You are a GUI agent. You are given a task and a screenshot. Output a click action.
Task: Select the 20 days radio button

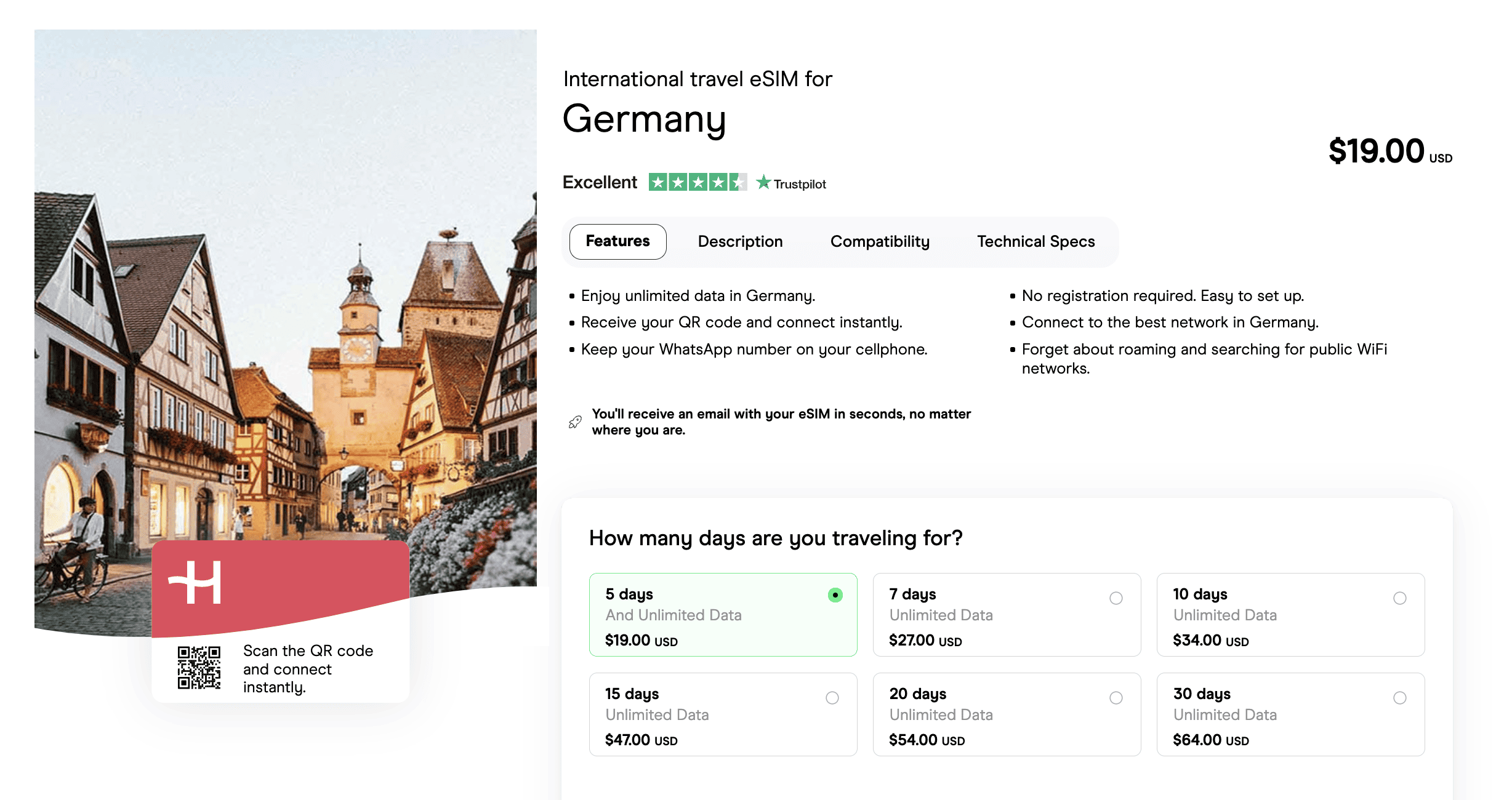point(1116,698)
